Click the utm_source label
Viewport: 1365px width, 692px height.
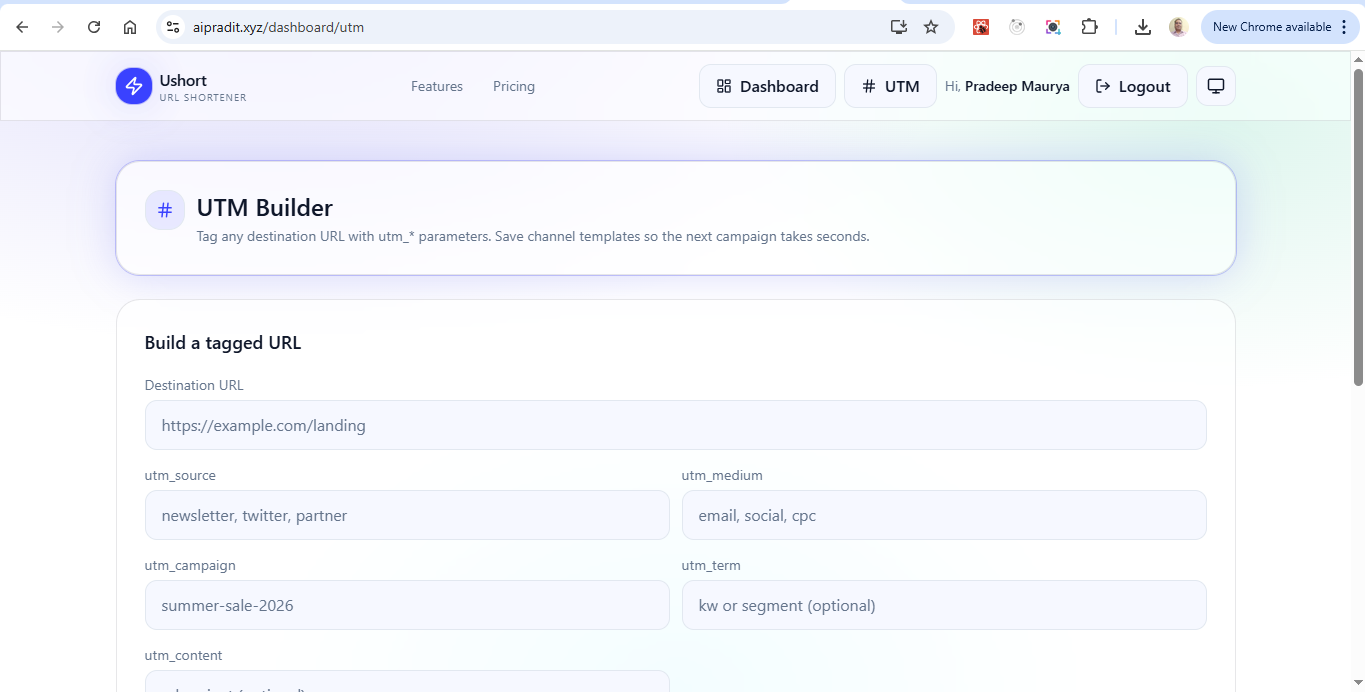(x=180, y=475)
